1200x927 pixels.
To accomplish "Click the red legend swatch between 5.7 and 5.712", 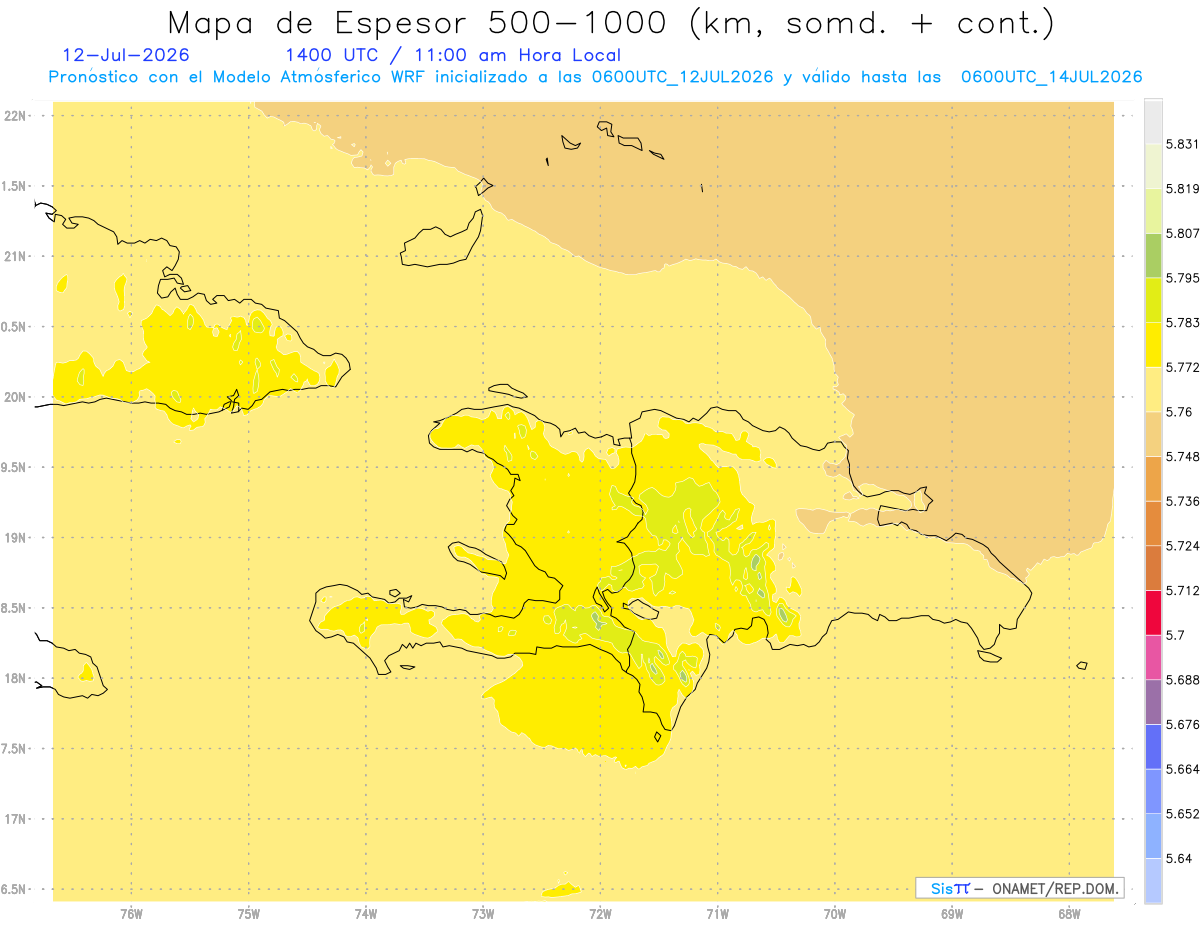I will (1153, 612).
